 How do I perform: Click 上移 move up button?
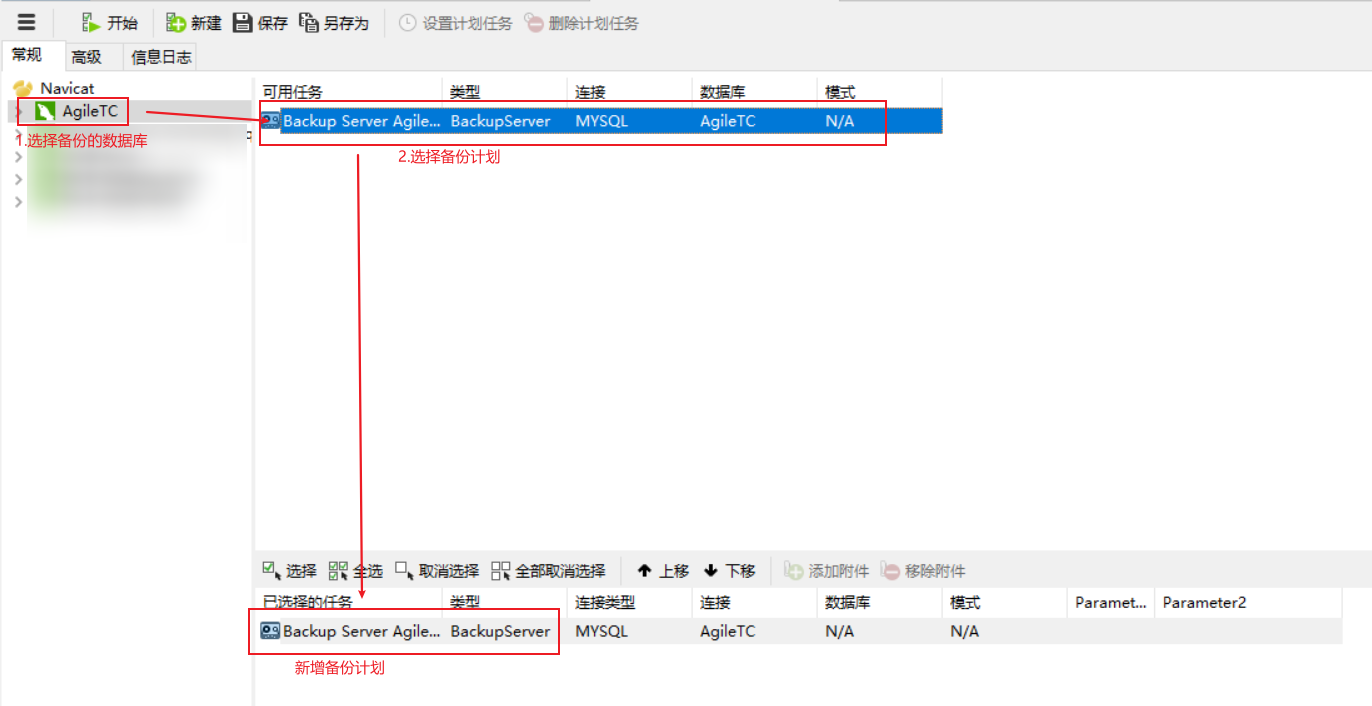(x=664, y=571)
